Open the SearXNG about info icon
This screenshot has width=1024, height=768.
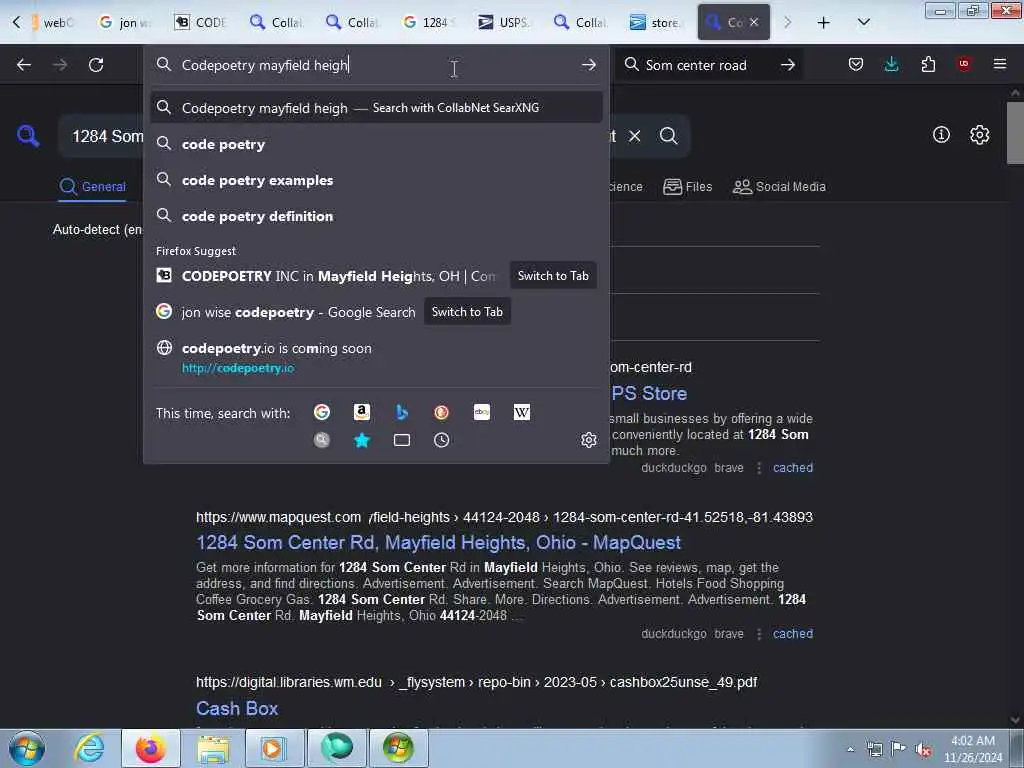941,135
